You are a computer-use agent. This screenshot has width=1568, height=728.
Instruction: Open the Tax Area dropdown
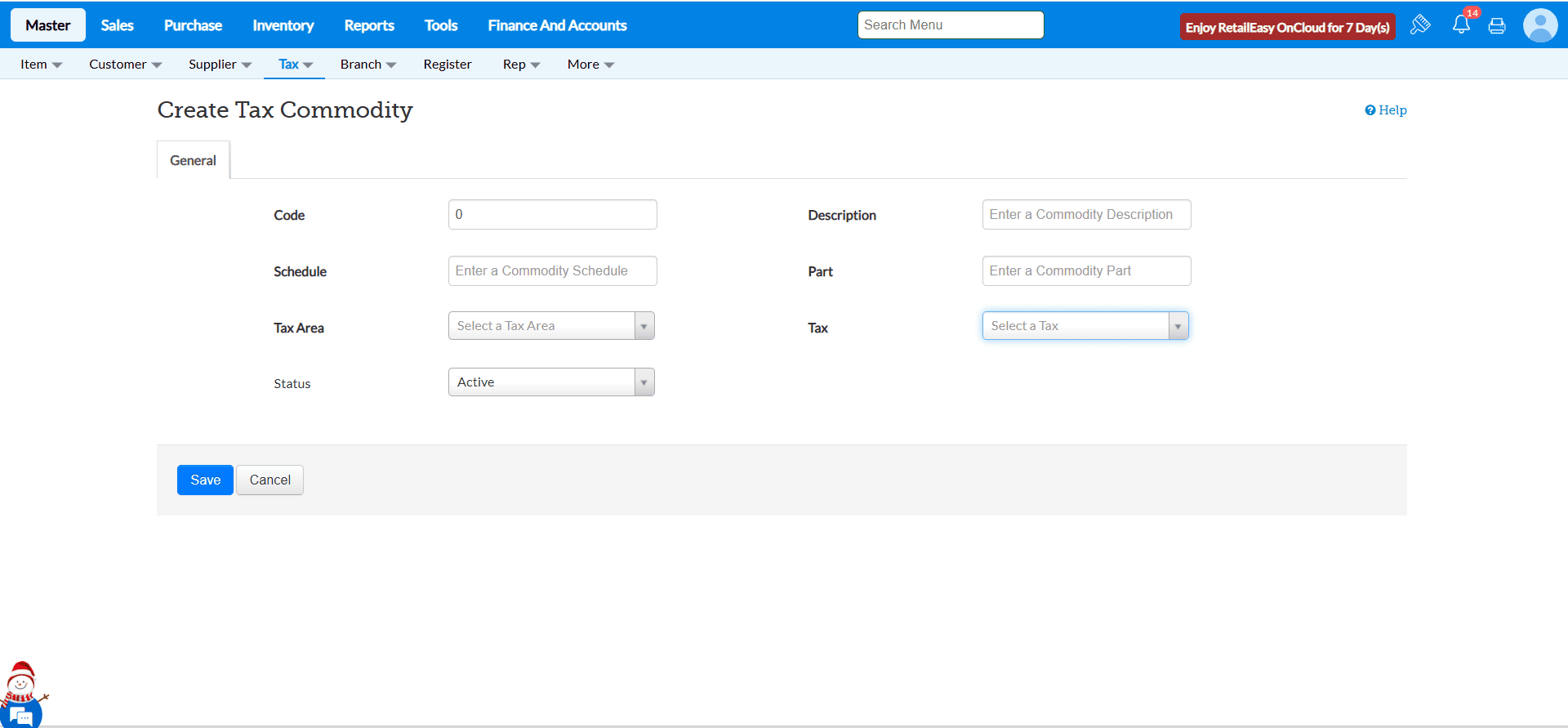pyautogui.click(x=551, y=325)
